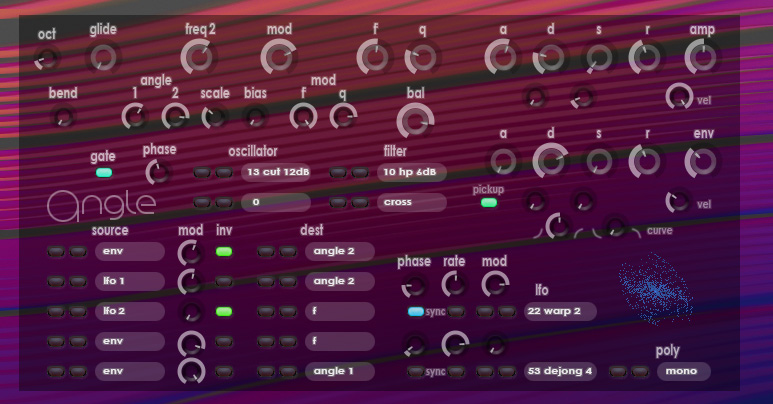
Task: Toggle the blue-lit sync switch for 22 warp 2
Action: 416,312
